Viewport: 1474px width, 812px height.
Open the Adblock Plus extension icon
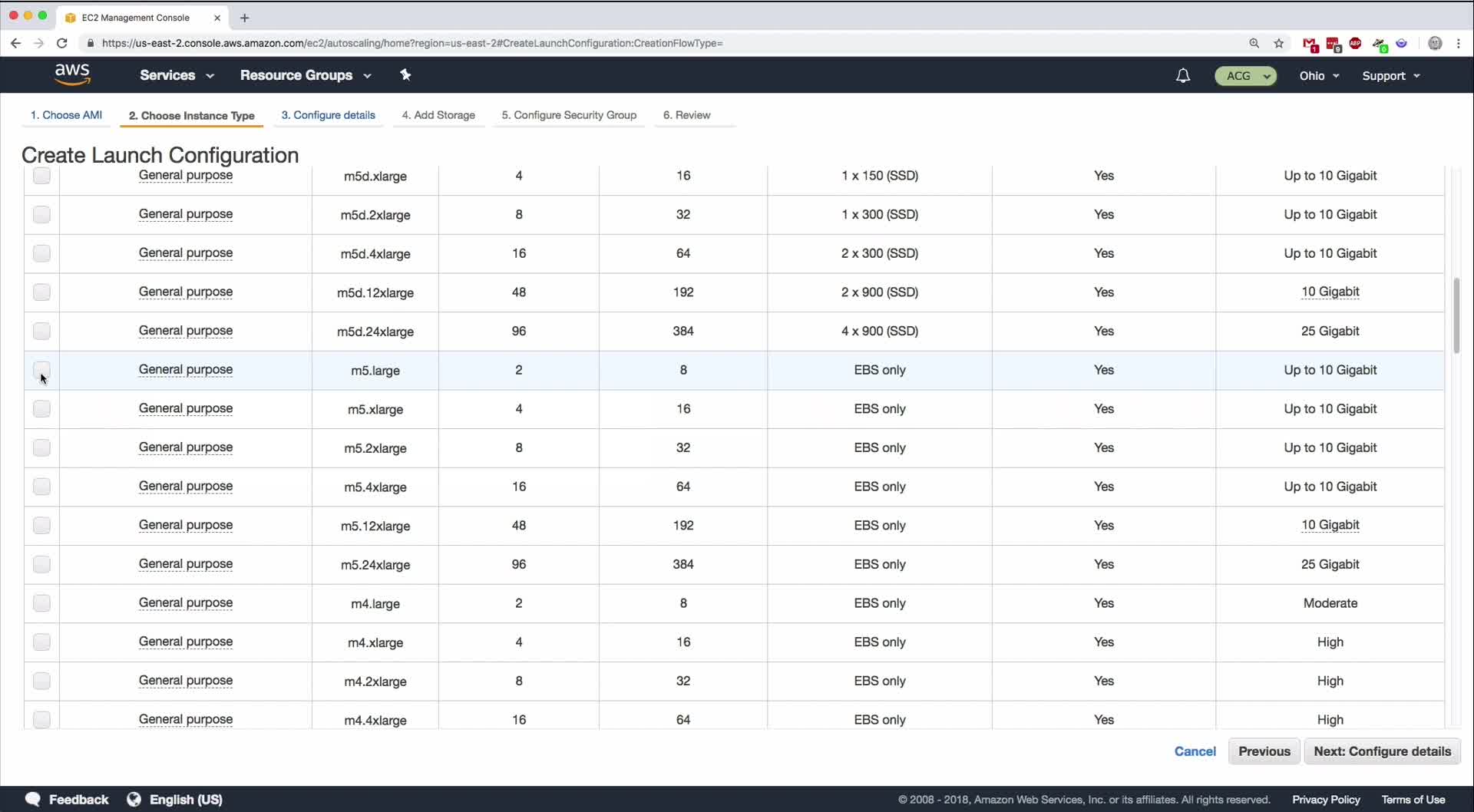click(1356, 43)
